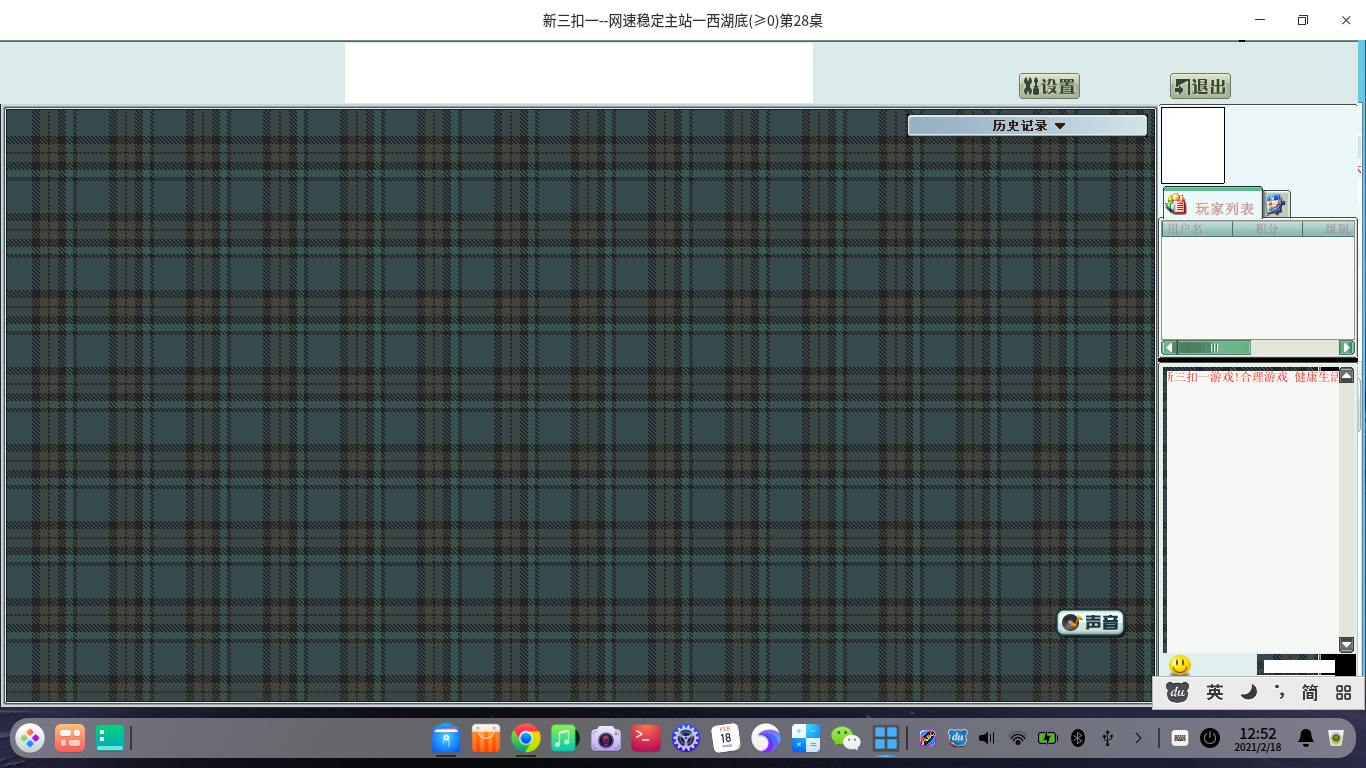This screenshot has width=1366, height=768.
Task: Open input method toolbox grid icon
Action: [1343, 692]
